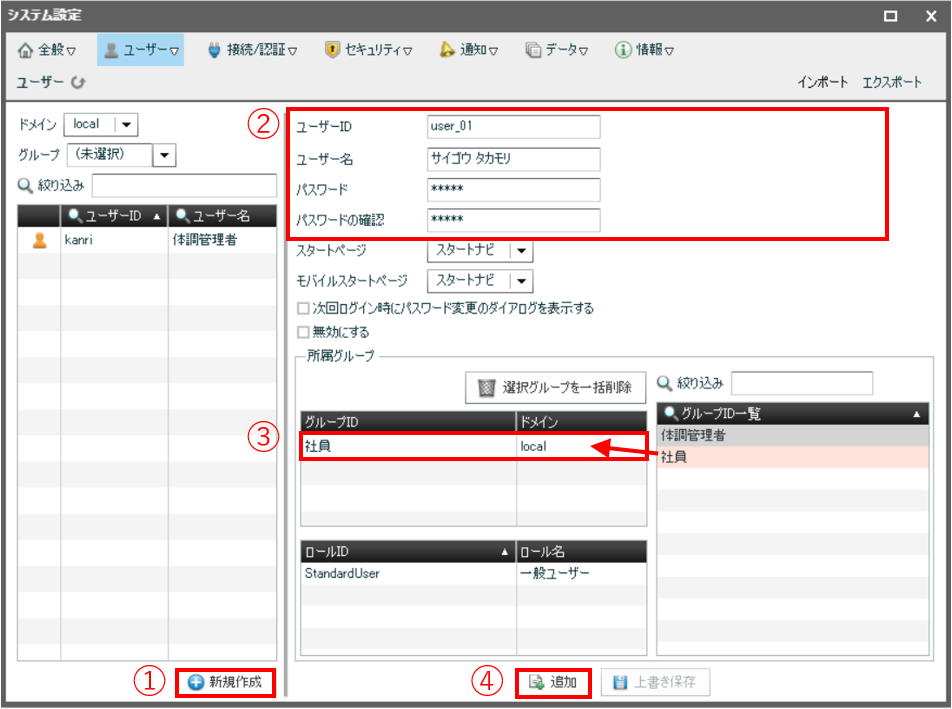Viewport: 952px width, 709px height.
Task: Open the 接続/認証 menu
Action: [x=252, y=49]
